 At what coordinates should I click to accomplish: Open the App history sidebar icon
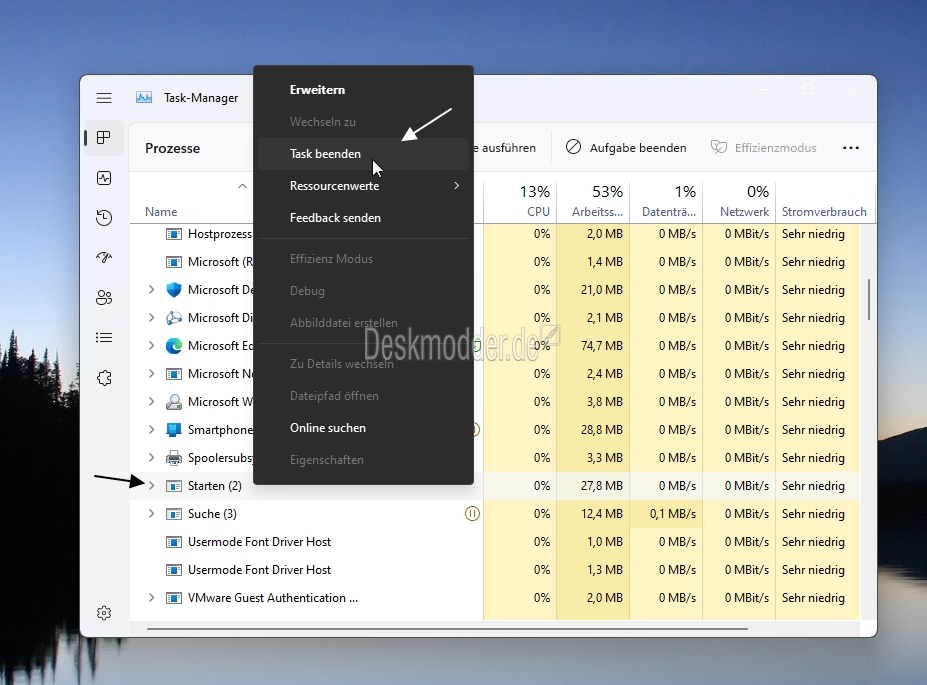pos(104,217)
